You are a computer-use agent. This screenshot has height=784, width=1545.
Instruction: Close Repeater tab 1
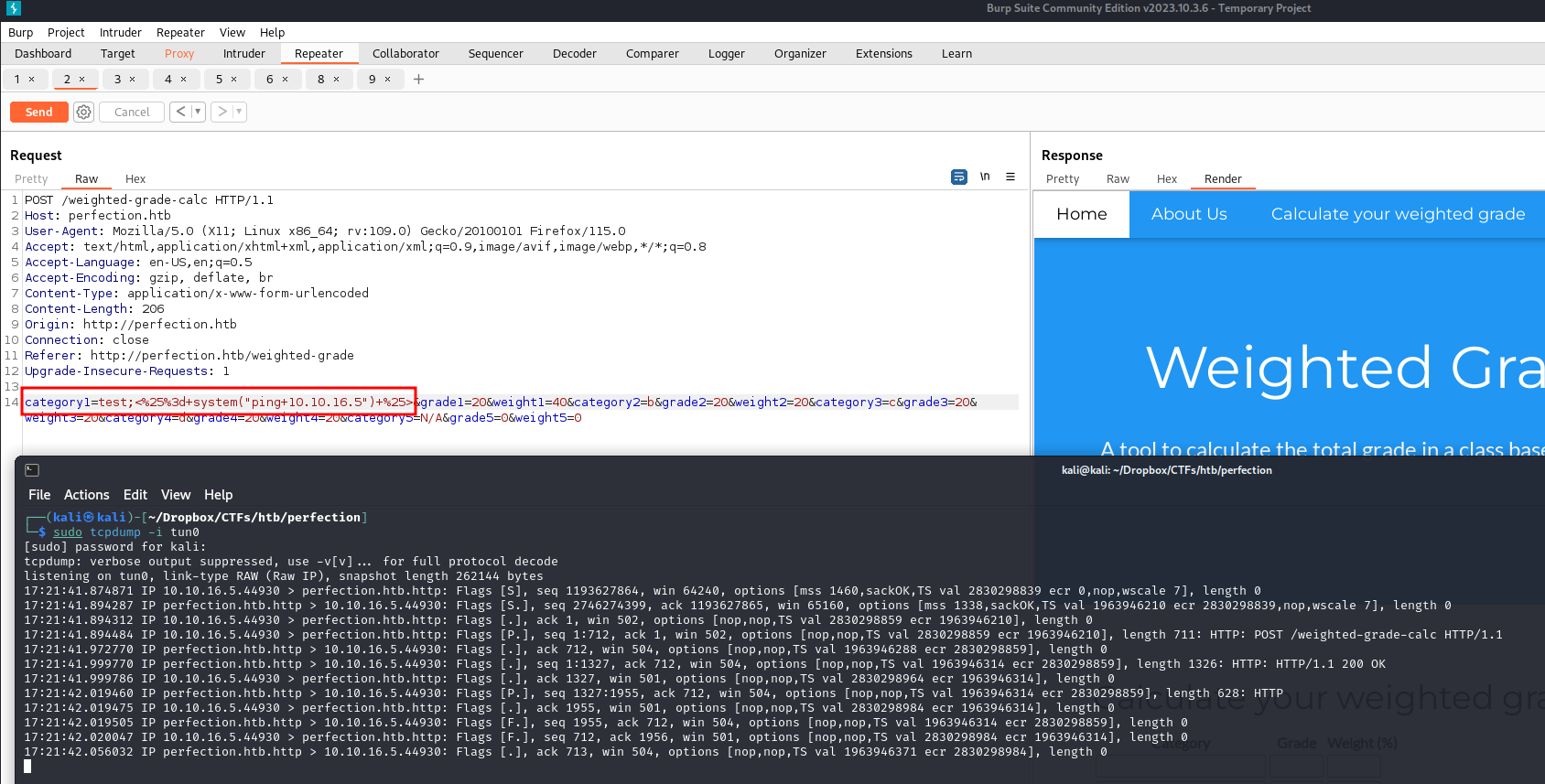[32, 80]
